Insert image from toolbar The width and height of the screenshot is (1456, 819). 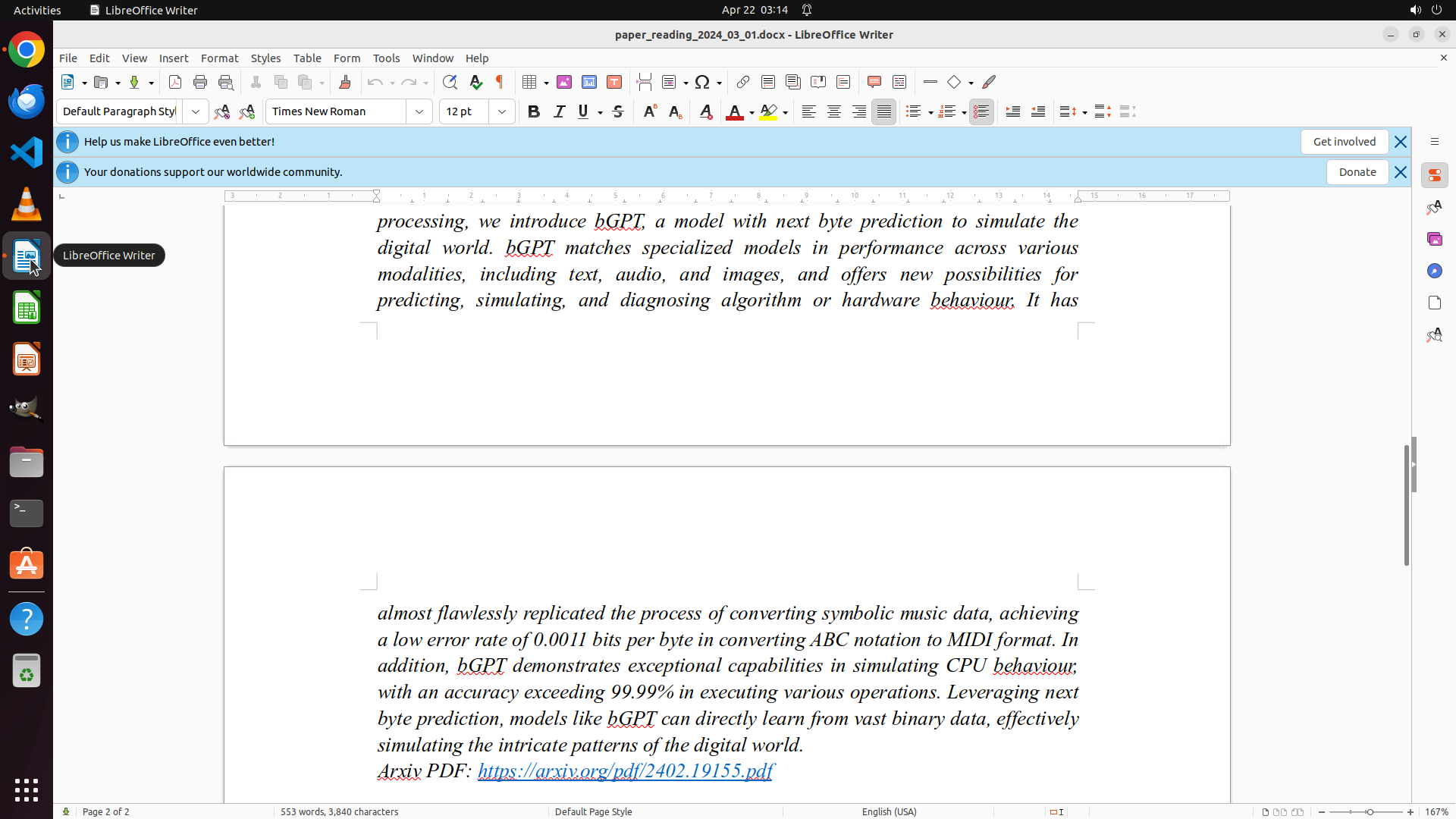(x=564, y=82)
